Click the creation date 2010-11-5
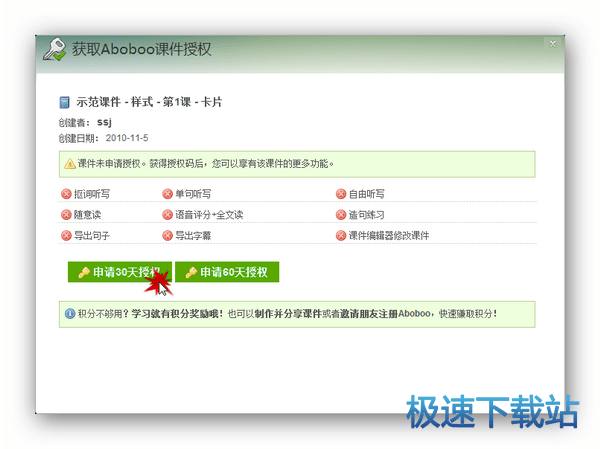The image size is (600, 449). point(127,138)
